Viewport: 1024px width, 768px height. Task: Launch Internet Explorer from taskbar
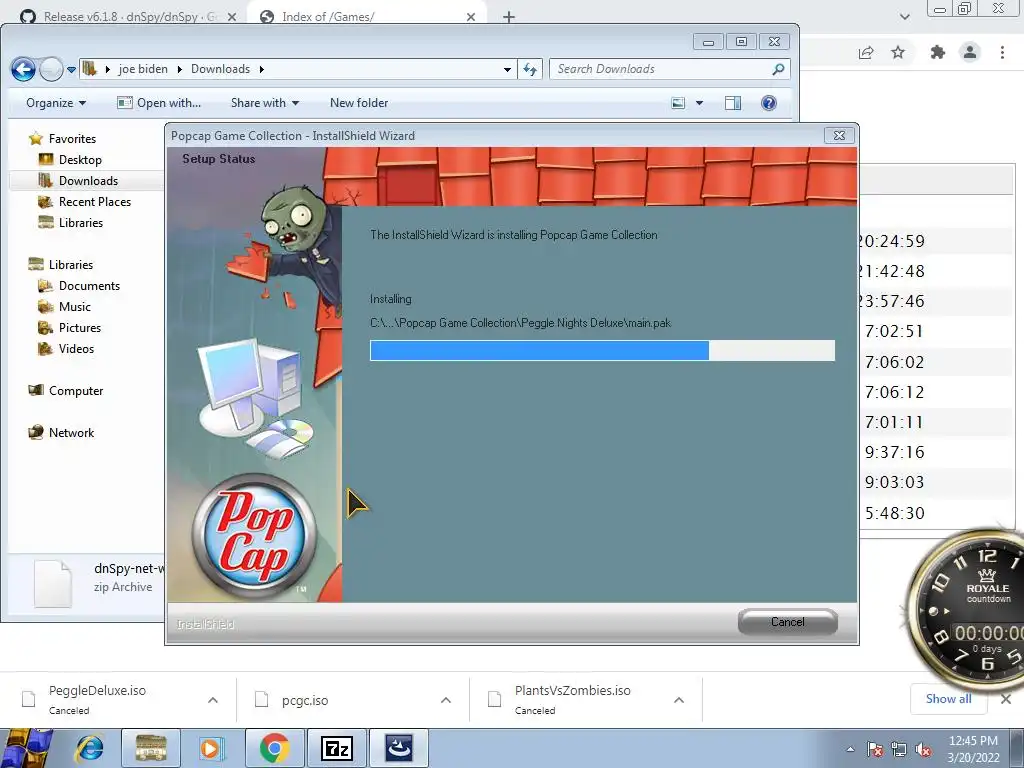pyautogui.click(x=90, y=748)
